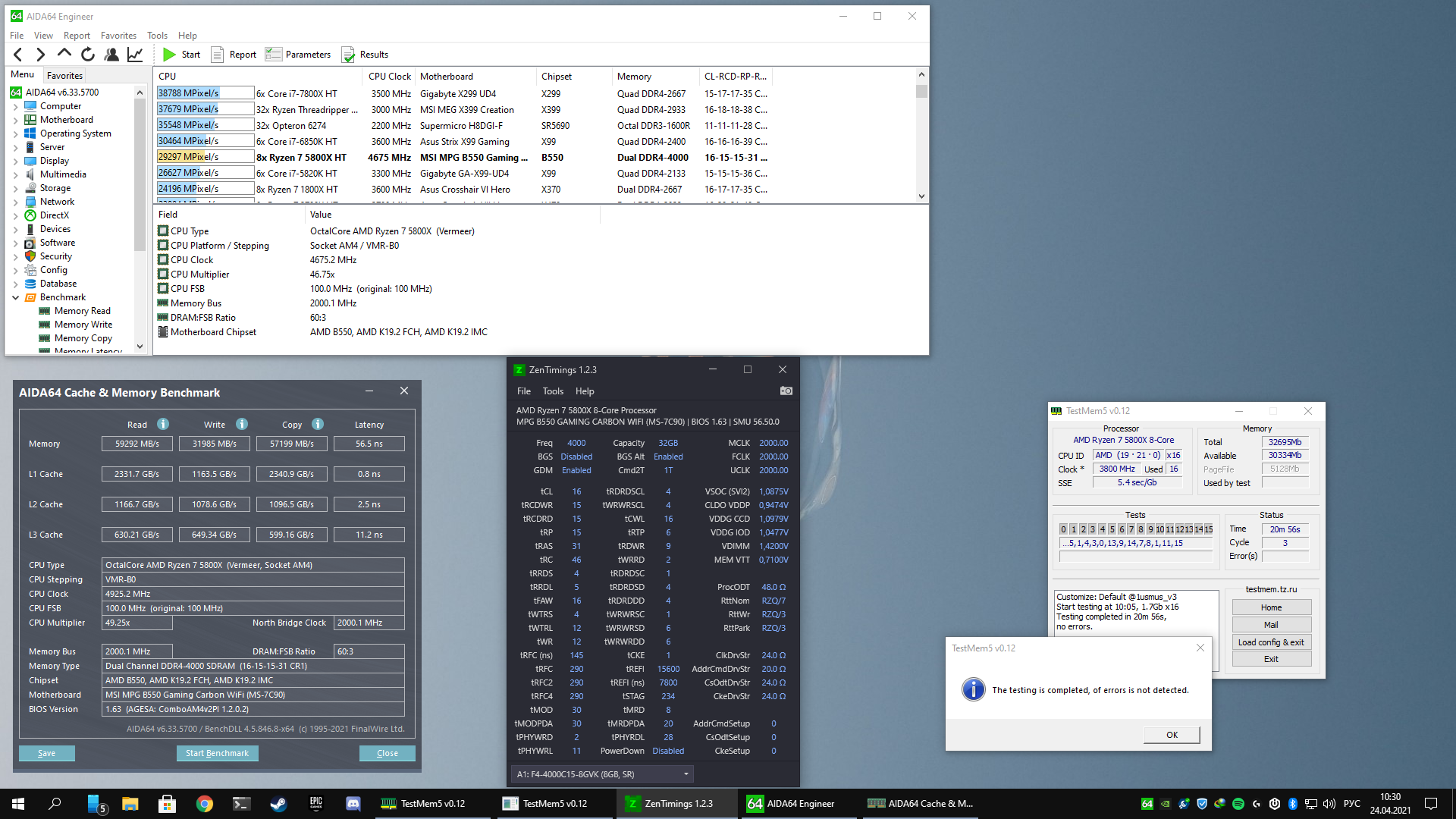Click the green Start benchmark play icon

coord(169,55)
